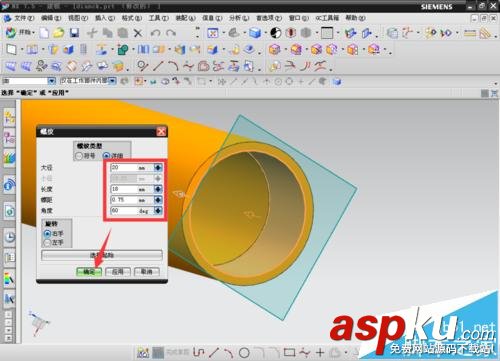Image resolution: width=500 pixels, height=361 pixels.
Task: Select the Arc curve tool
Action: point(173,66)
